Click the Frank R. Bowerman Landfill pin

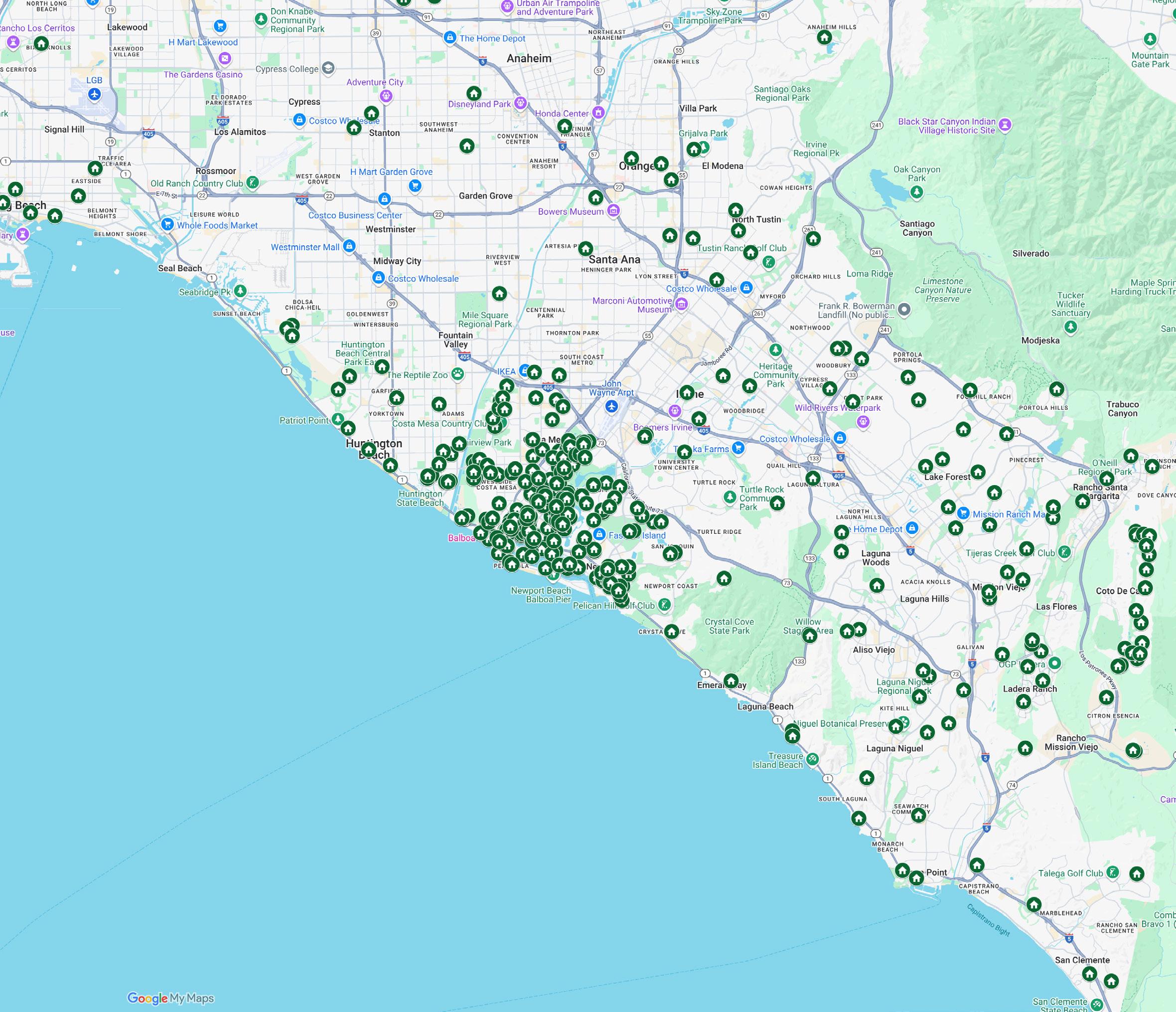(905, 310)
